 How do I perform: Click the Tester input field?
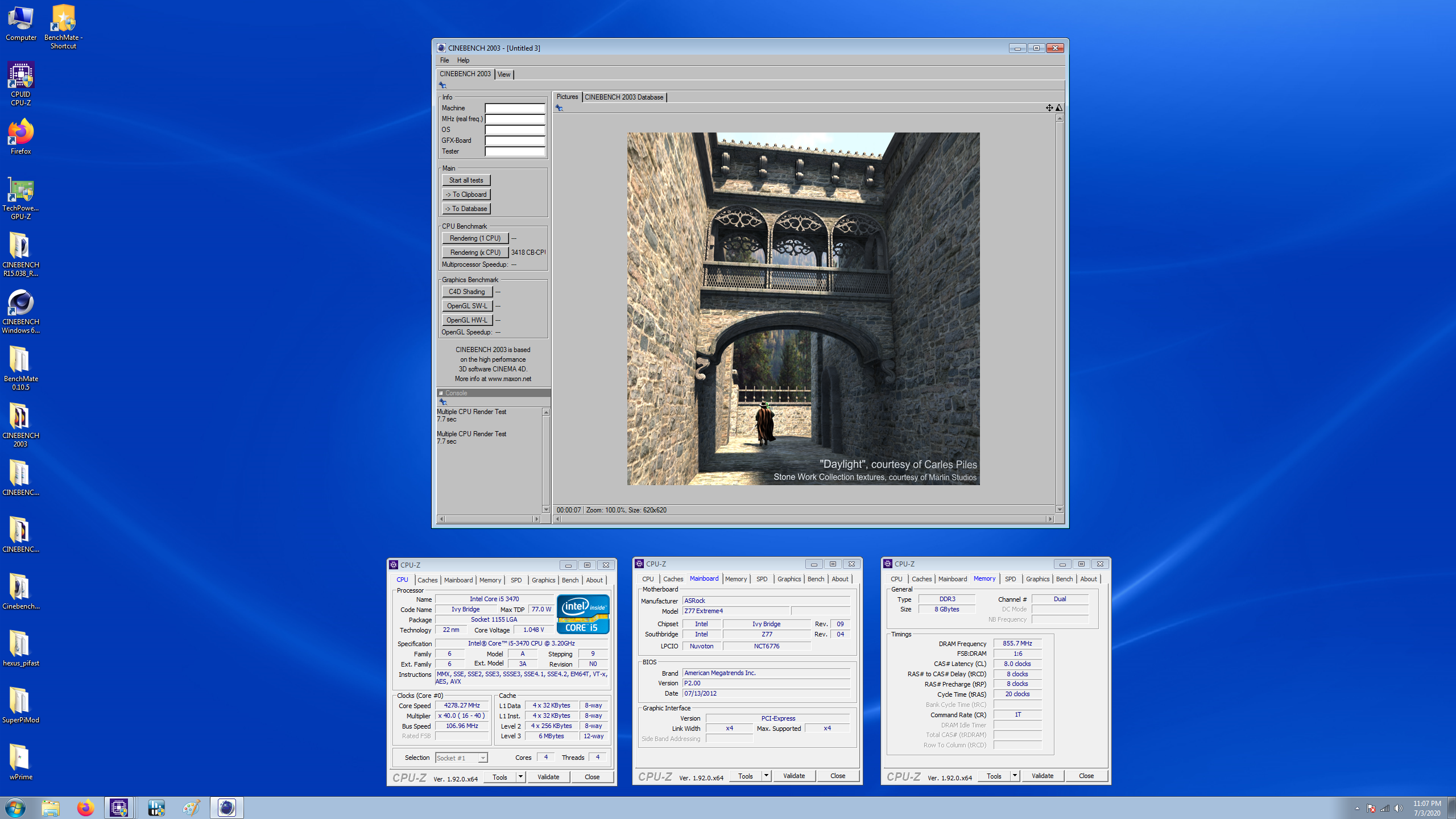pyautogui.click(x=515, y=151)
